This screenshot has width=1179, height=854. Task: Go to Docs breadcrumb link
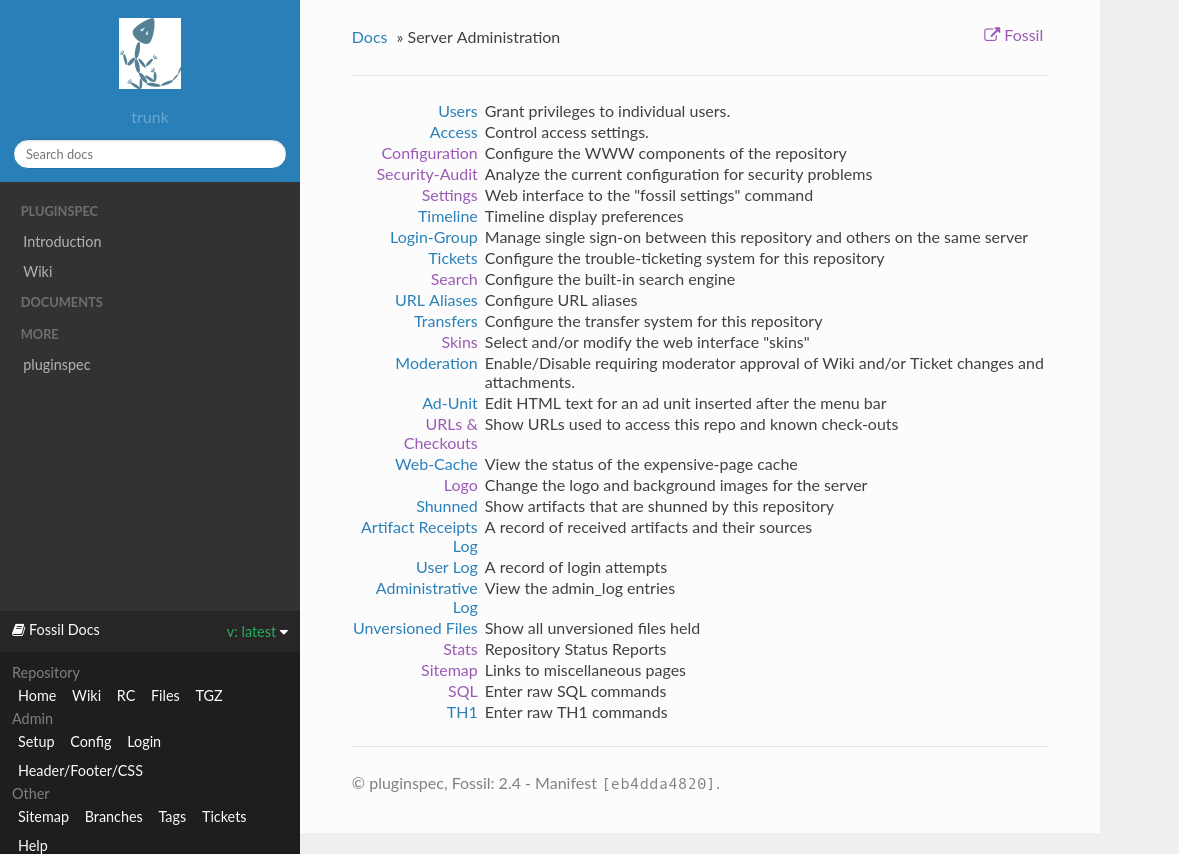(x=369, y=37)
